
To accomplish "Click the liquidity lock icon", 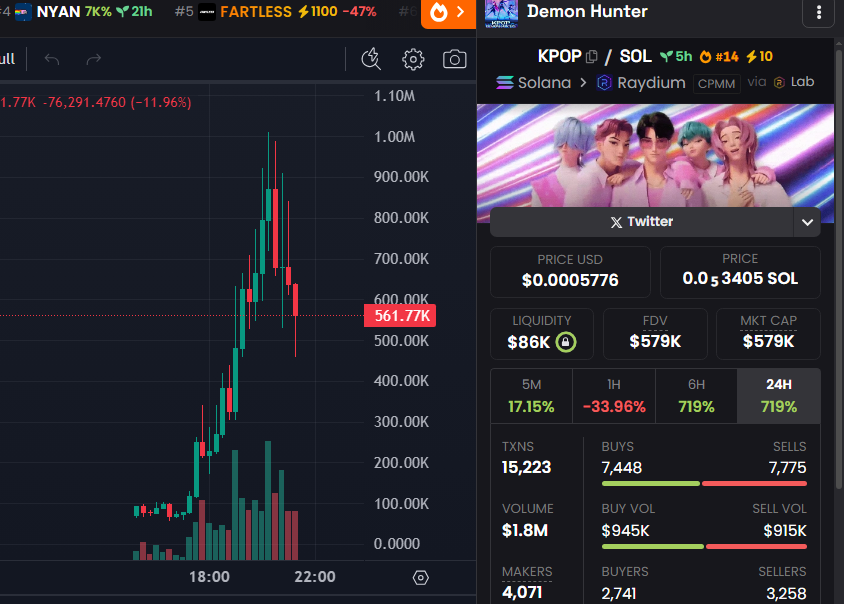I will (x=566, y=342).
